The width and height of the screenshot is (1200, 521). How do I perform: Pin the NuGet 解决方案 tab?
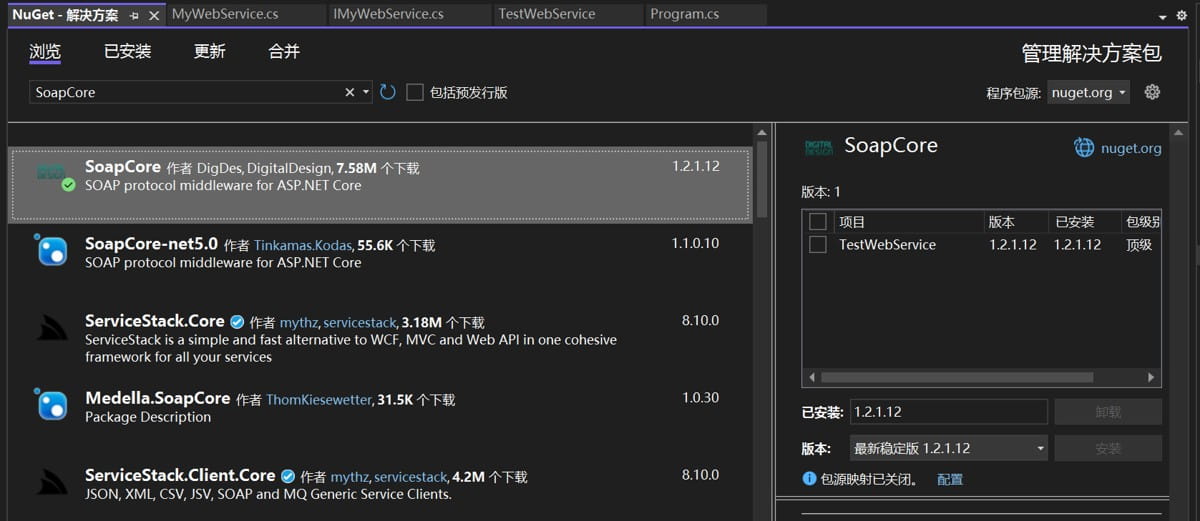tap(134, 15)
